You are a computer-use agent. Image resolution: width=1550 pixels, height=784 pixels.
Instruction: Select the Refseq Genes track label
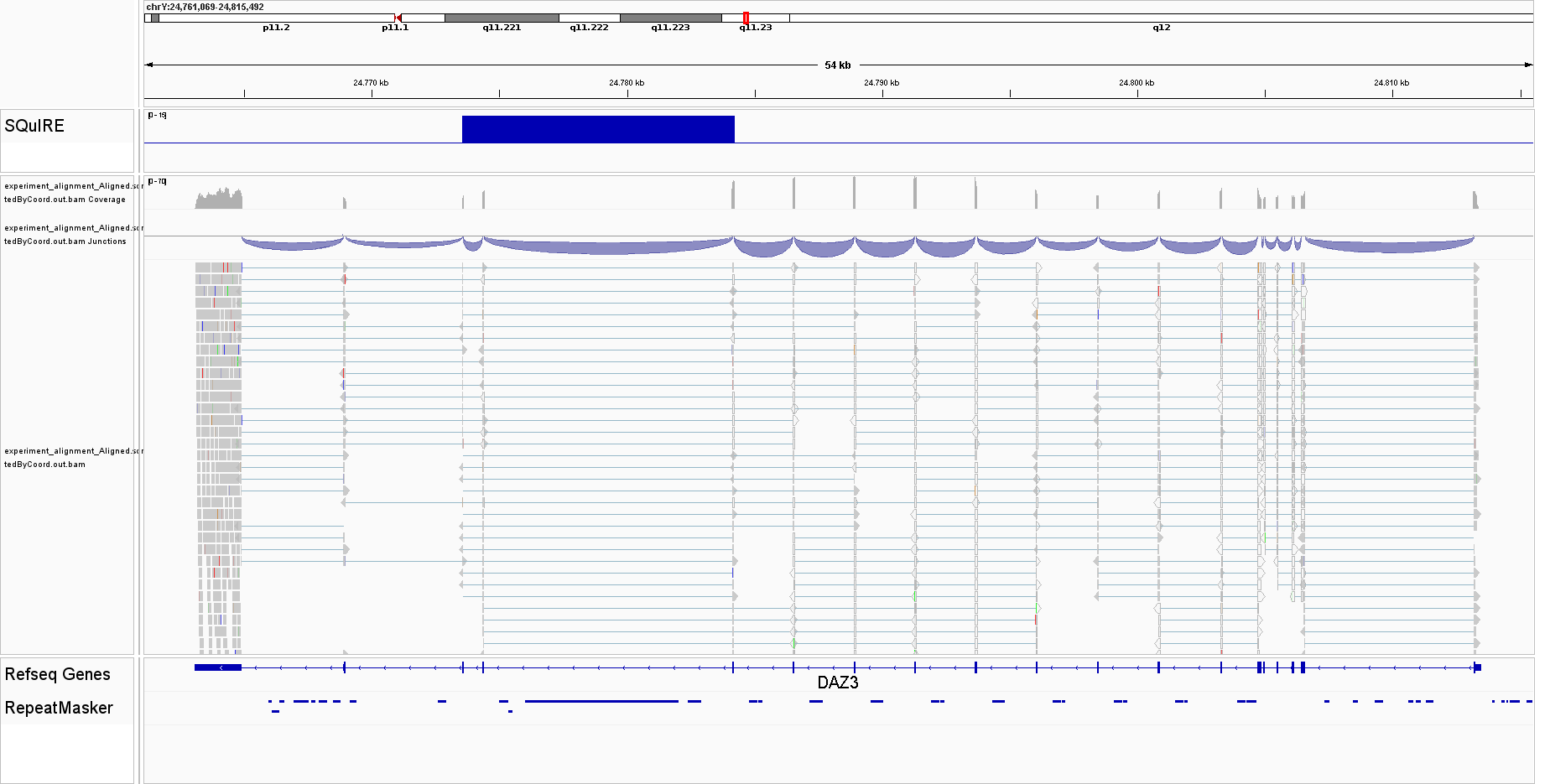click(x=57, y=674)
